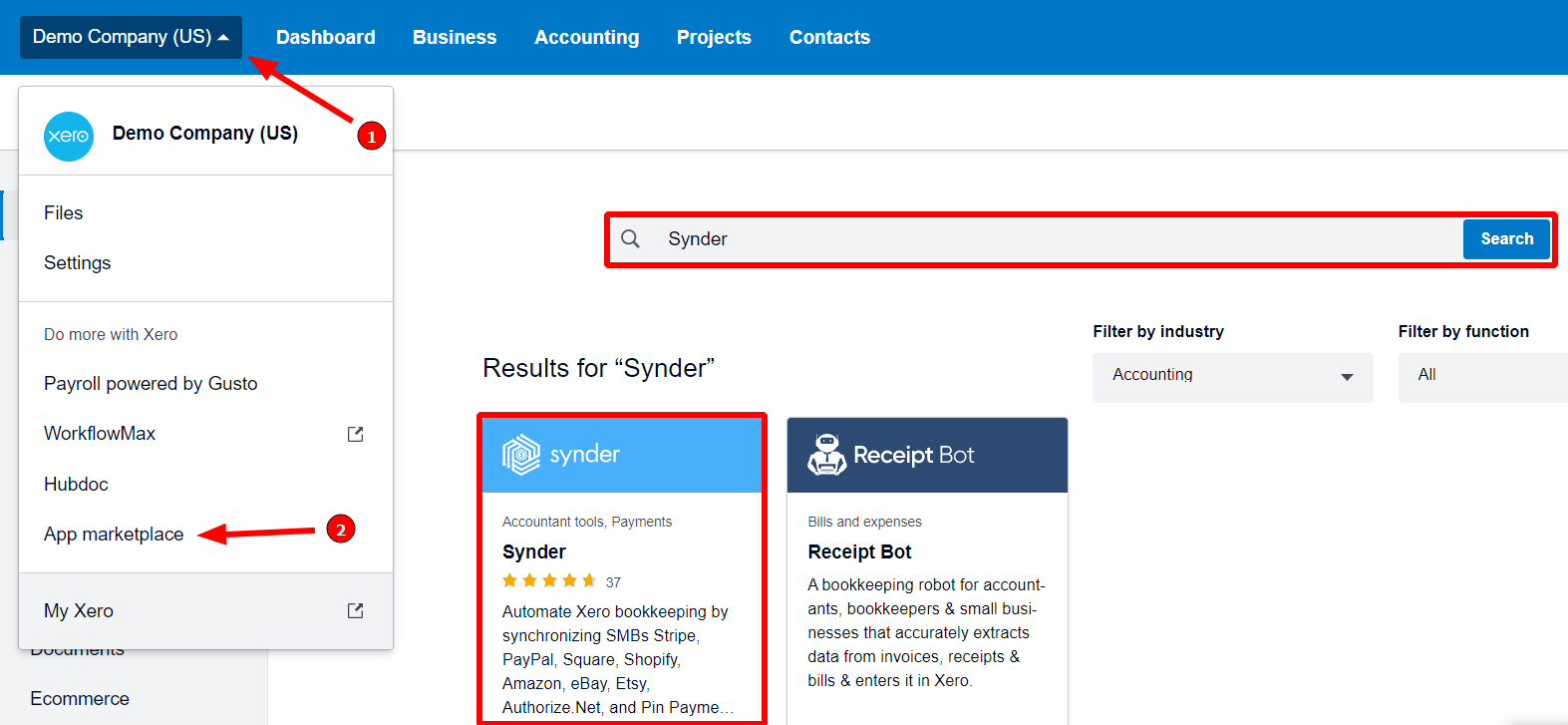Screen dimensions: 1568x725
Task: Open the Receipt Bot app title link
Action: click(859, 551)
